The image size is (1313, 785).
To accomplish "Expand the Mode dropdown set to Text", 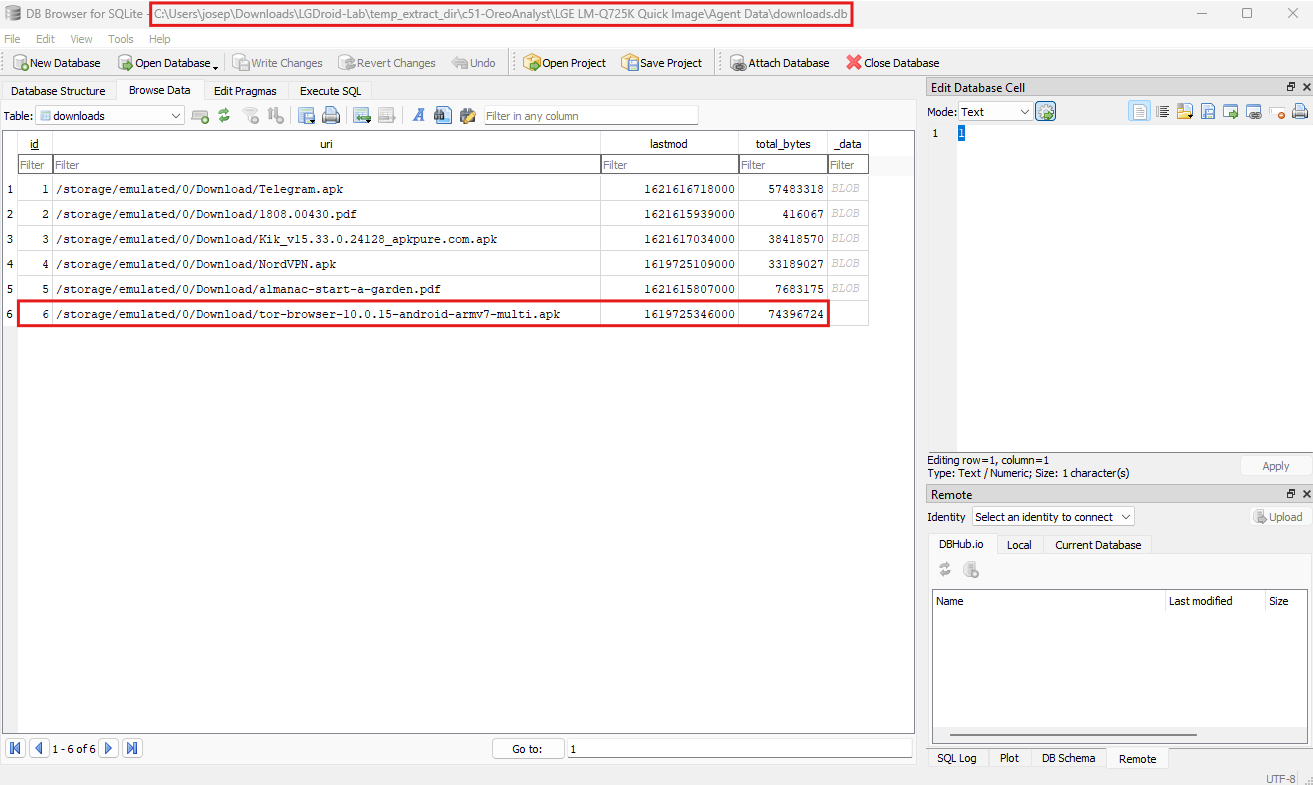I will click(x=995, y=112).
